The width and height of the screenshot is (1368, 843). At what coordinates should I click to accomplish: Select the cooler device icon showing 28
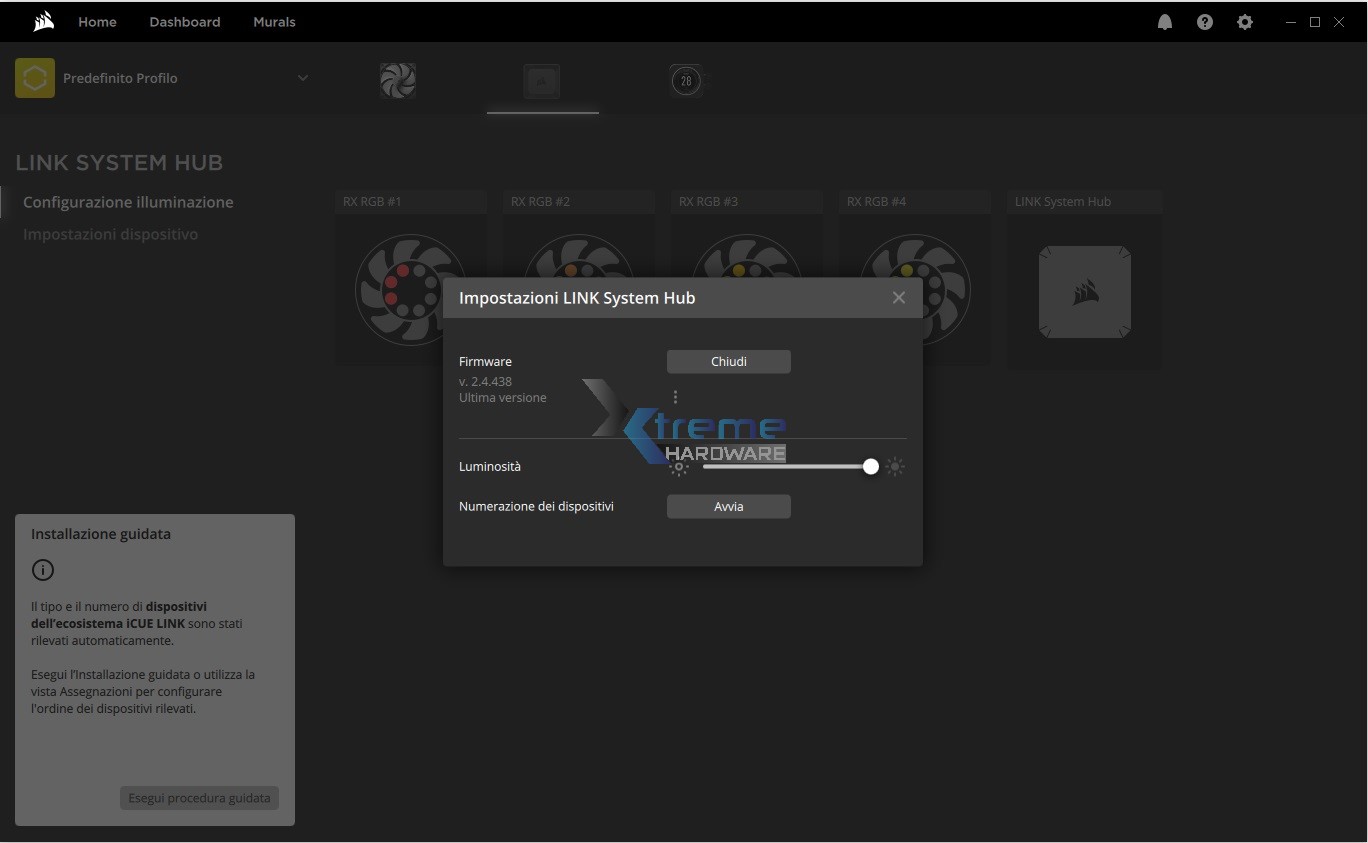coord(686,81)
